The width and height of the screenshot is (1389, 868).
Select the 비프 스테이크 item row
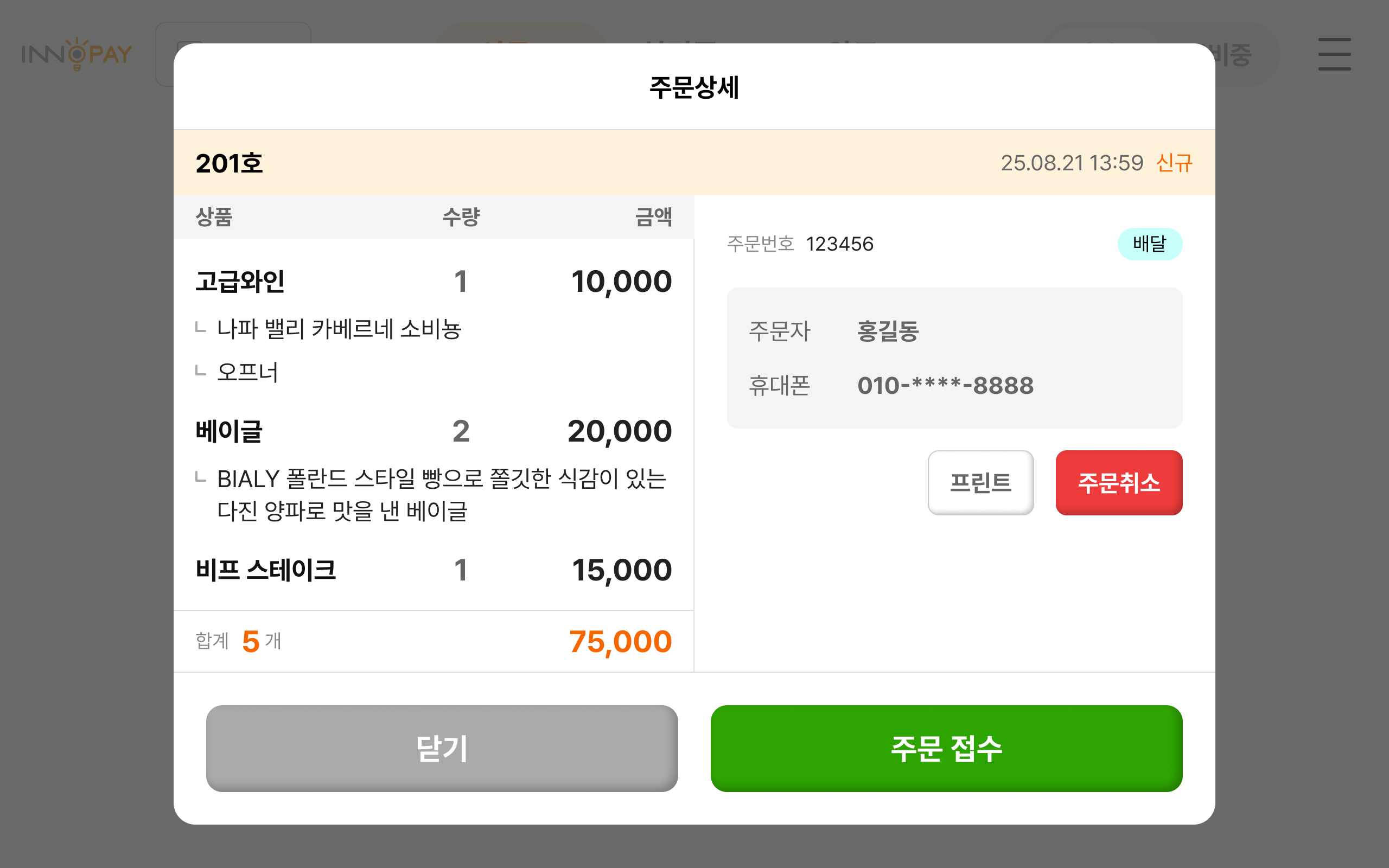(266, 570)
